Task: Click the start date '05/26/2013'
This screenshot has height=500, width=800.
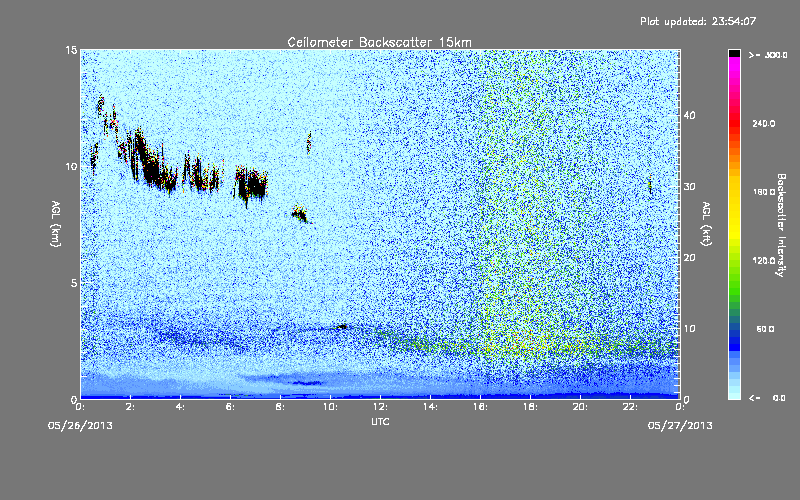Action: pyautogui.click(x=80, y=425)
